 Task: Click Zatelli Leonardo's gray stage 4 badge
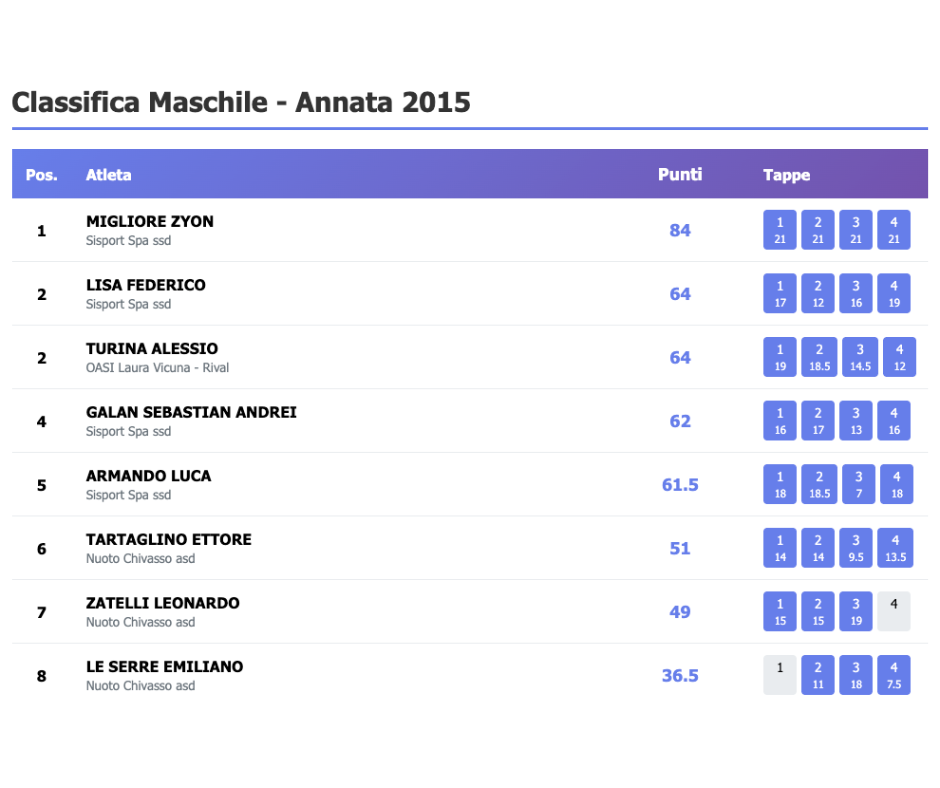pos(894,611)
